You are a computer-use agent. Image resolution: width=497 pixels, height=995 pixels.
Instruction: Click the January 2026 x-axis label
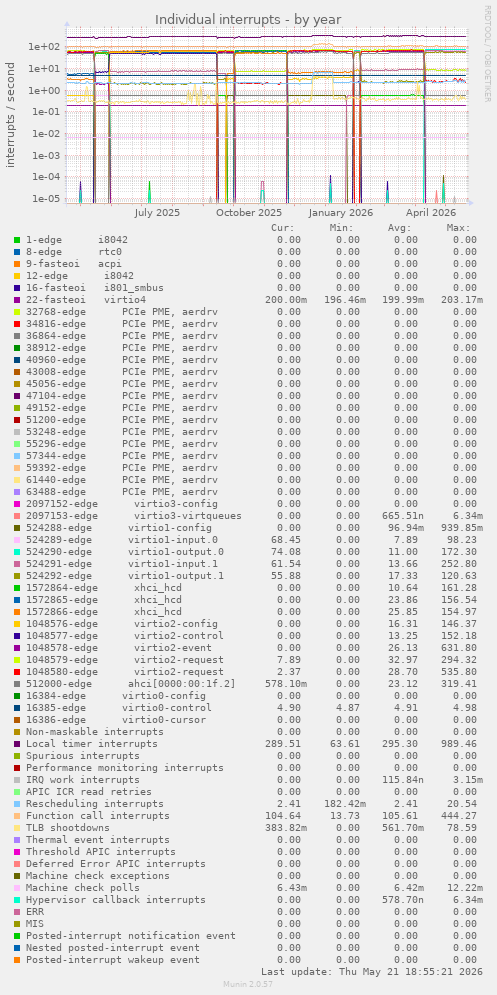click(341, 213)
